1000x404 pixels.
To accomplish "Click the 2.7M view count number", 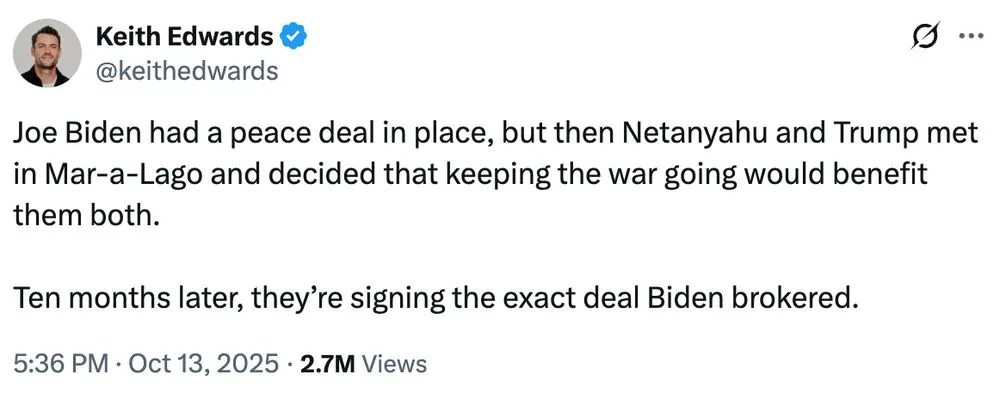I will (x=327, y=363).
